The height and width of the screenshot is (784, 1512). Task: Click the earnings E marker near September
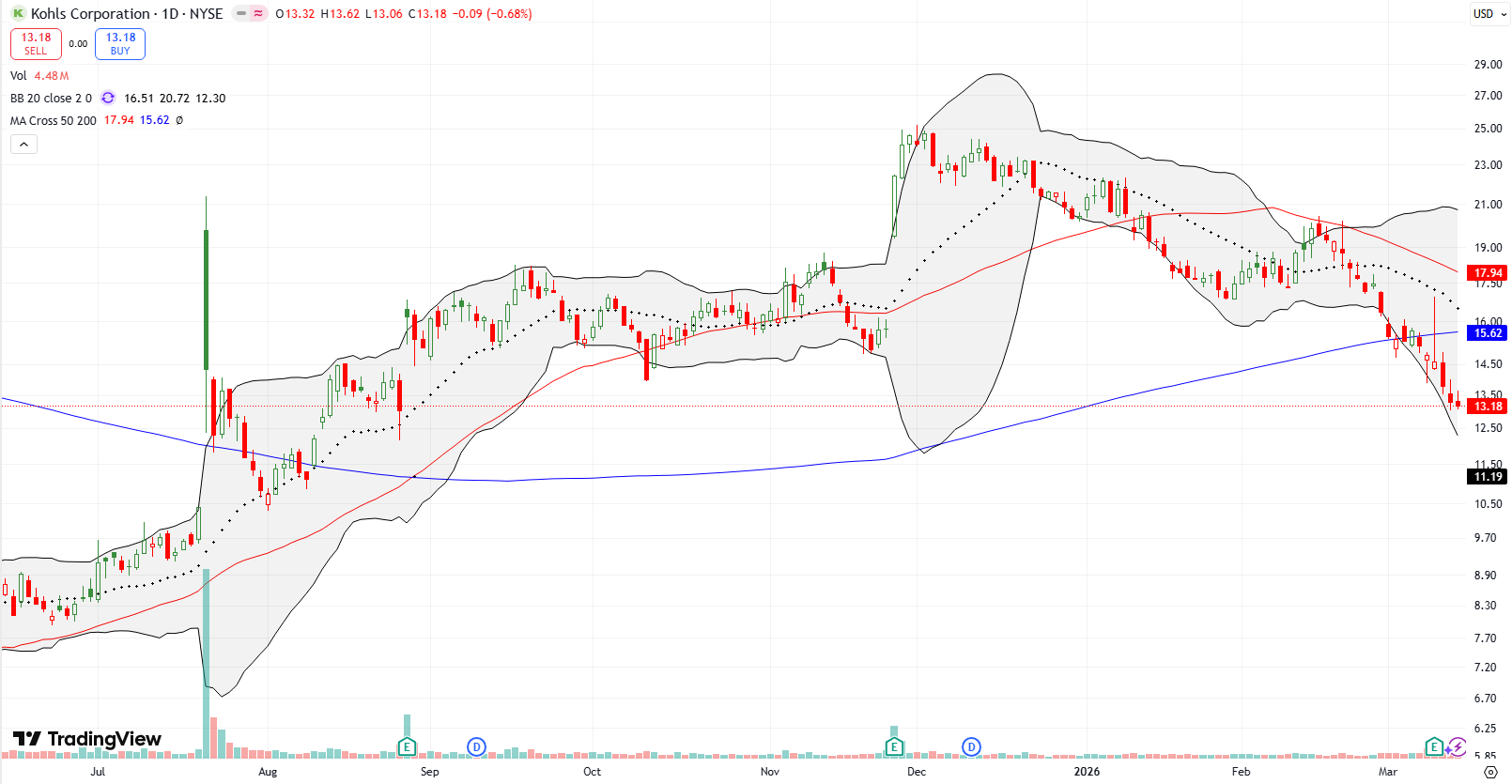tap(407, 747)
